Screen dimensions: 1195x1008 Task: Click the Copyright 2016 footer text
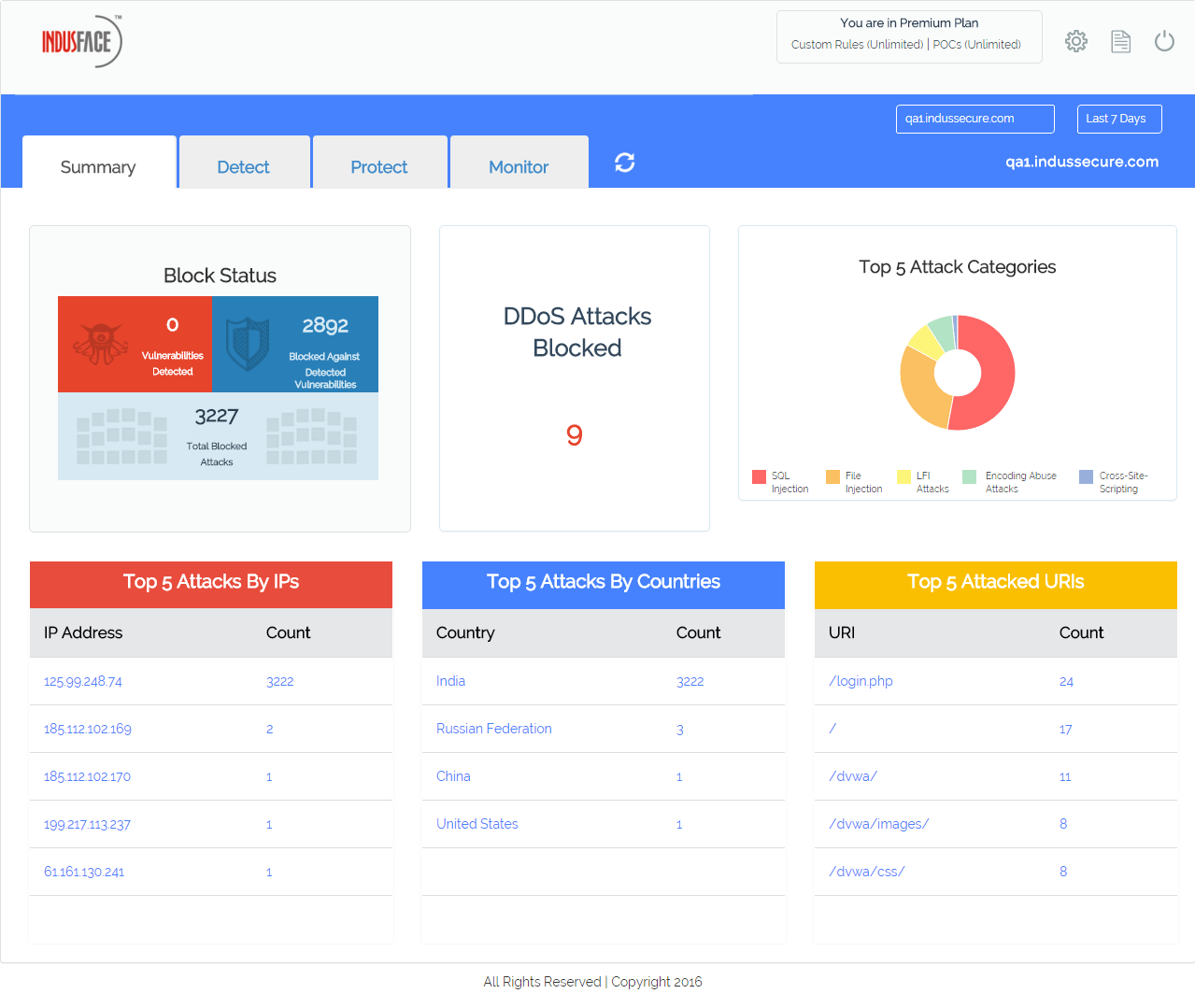[x=657, y=982]
